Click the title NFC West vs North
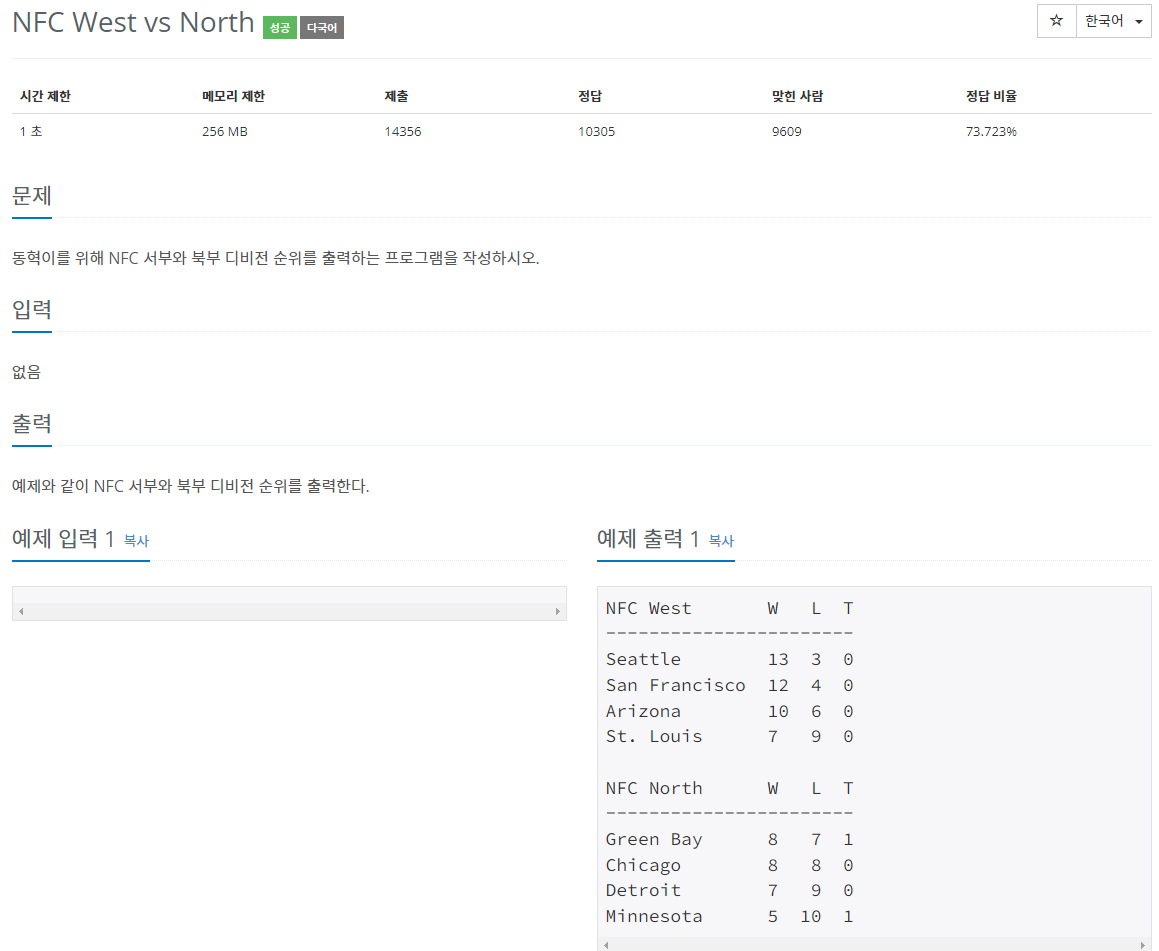Viewport: 1159px width, 951px height. 133,23
